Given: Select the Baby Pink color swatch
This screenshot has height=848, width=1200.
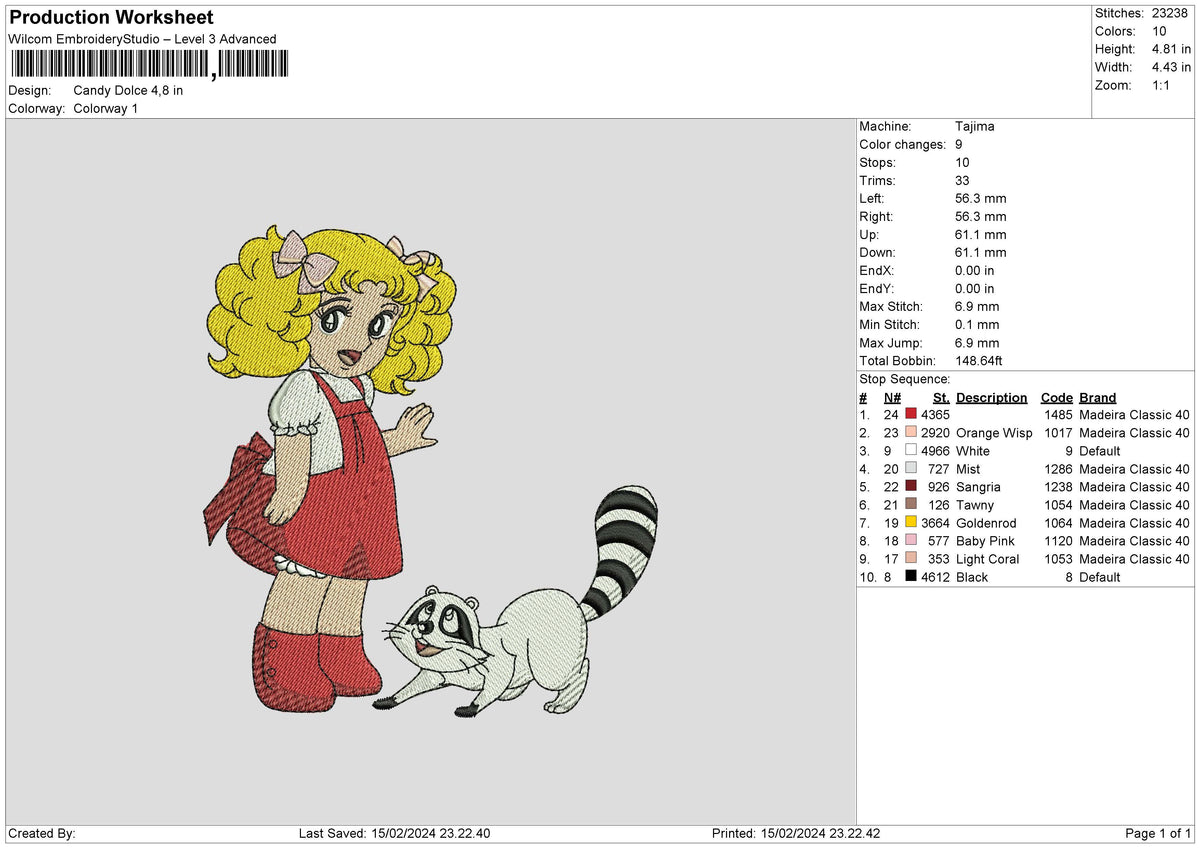Looking at the screenshot, I should click(911, 540).
